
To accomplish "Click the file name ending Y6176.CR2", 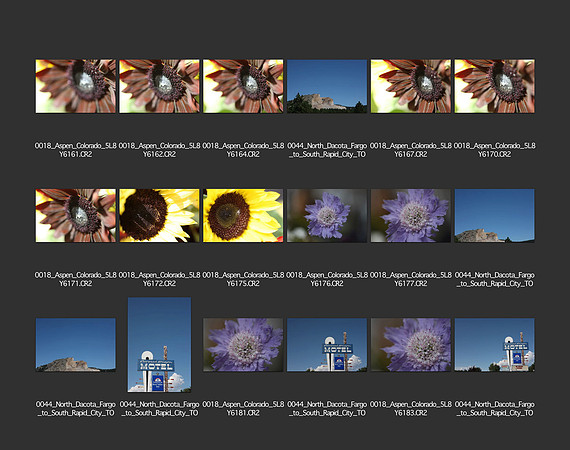I will pyautogui.click(x=327, y=279).
